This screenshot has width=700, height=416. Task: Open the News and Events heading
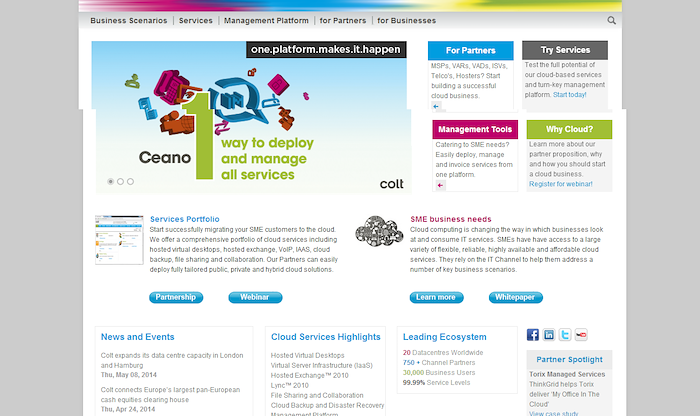click(x=138, y=337)
